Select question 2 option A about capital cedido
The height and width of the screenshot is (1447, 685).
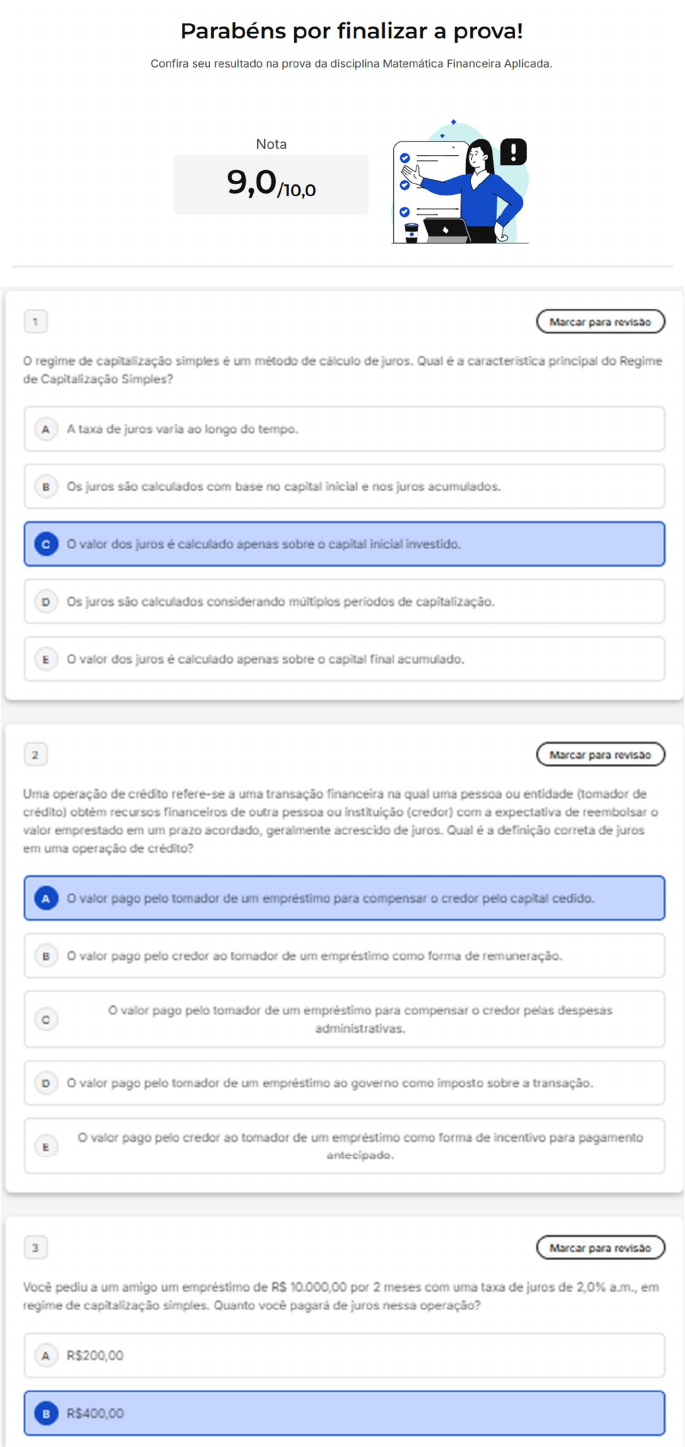pyautogui.click(x=344, y=898)
